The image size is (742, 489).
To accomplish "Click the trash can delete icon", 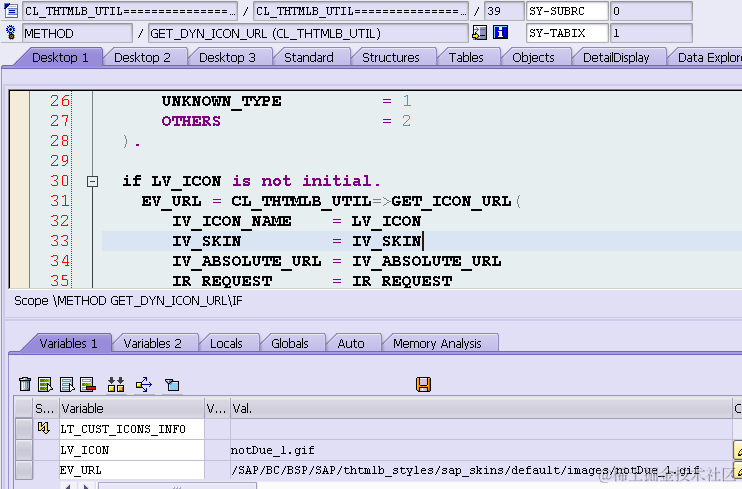I will pyautogui.click(x=25, y=384).
